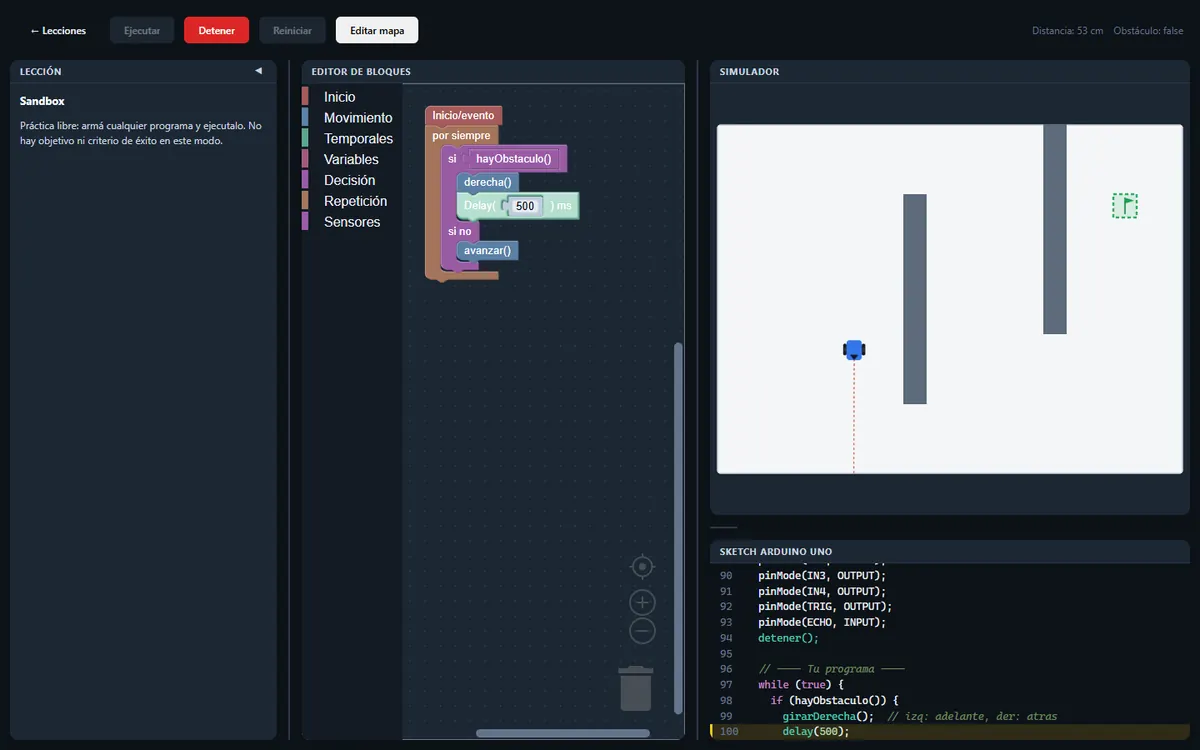This screenshot has width=1200, height=750.
Task: Click code line 'girarDerecha();'
Action: [x=828, y=716]
